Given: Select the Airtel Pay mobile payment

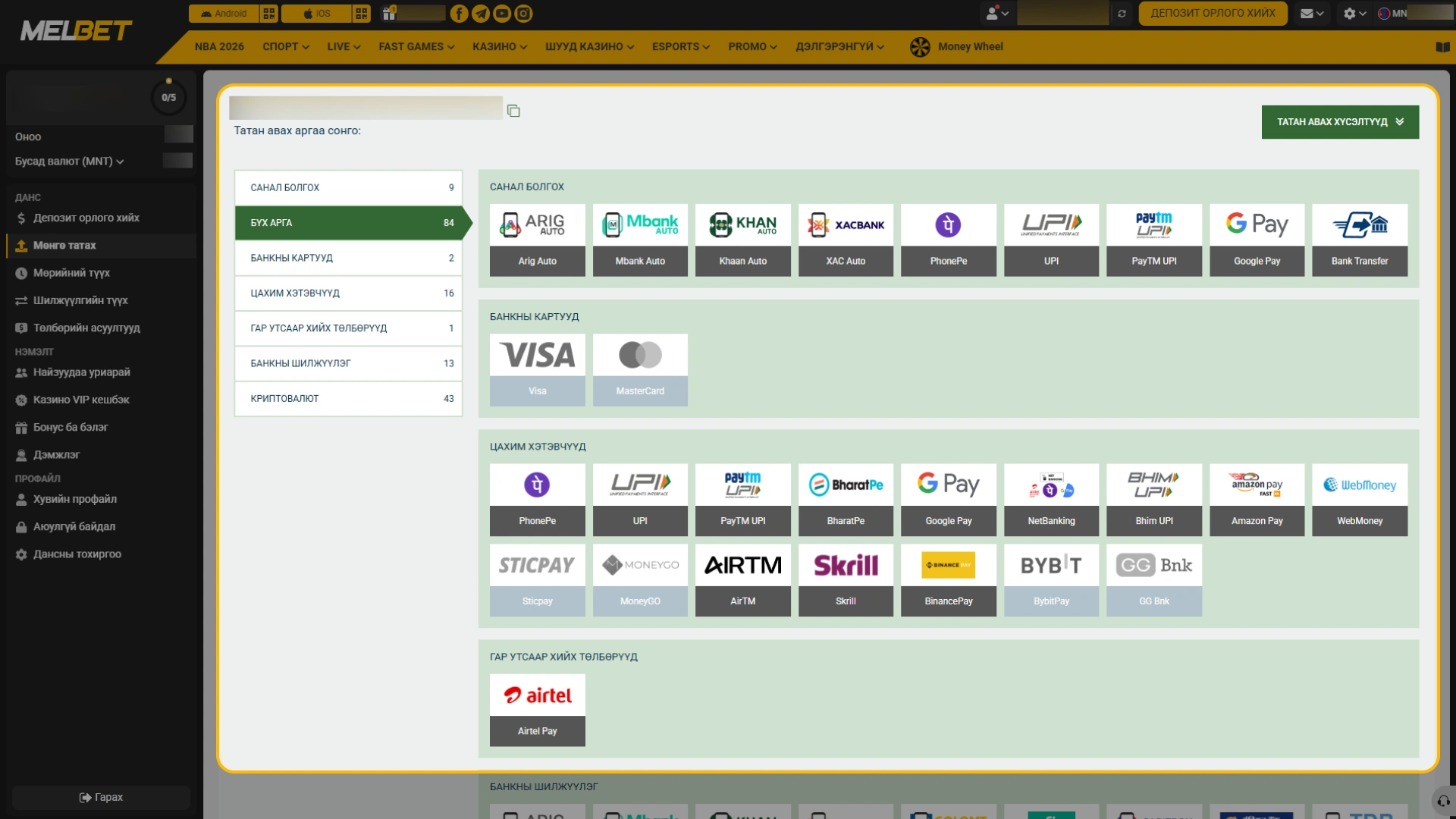Looking at the screenshot, I should click(537, 711).
